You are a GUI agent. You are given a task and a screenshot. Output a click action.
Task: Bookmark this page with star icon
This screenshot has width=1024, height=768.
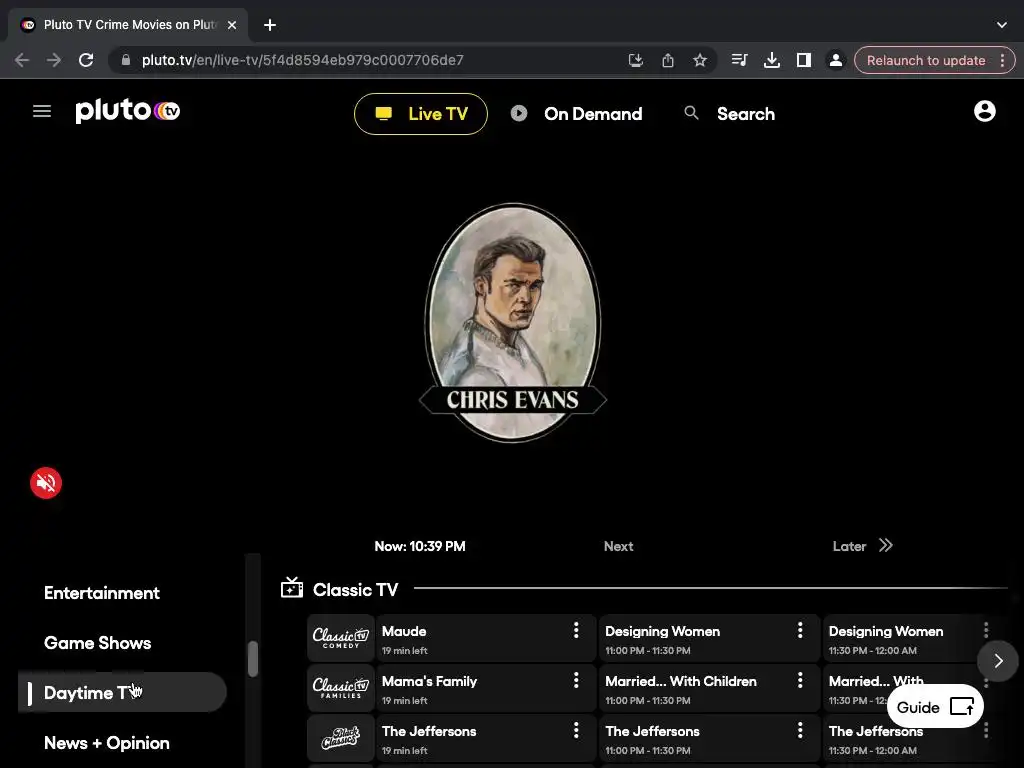699,60
